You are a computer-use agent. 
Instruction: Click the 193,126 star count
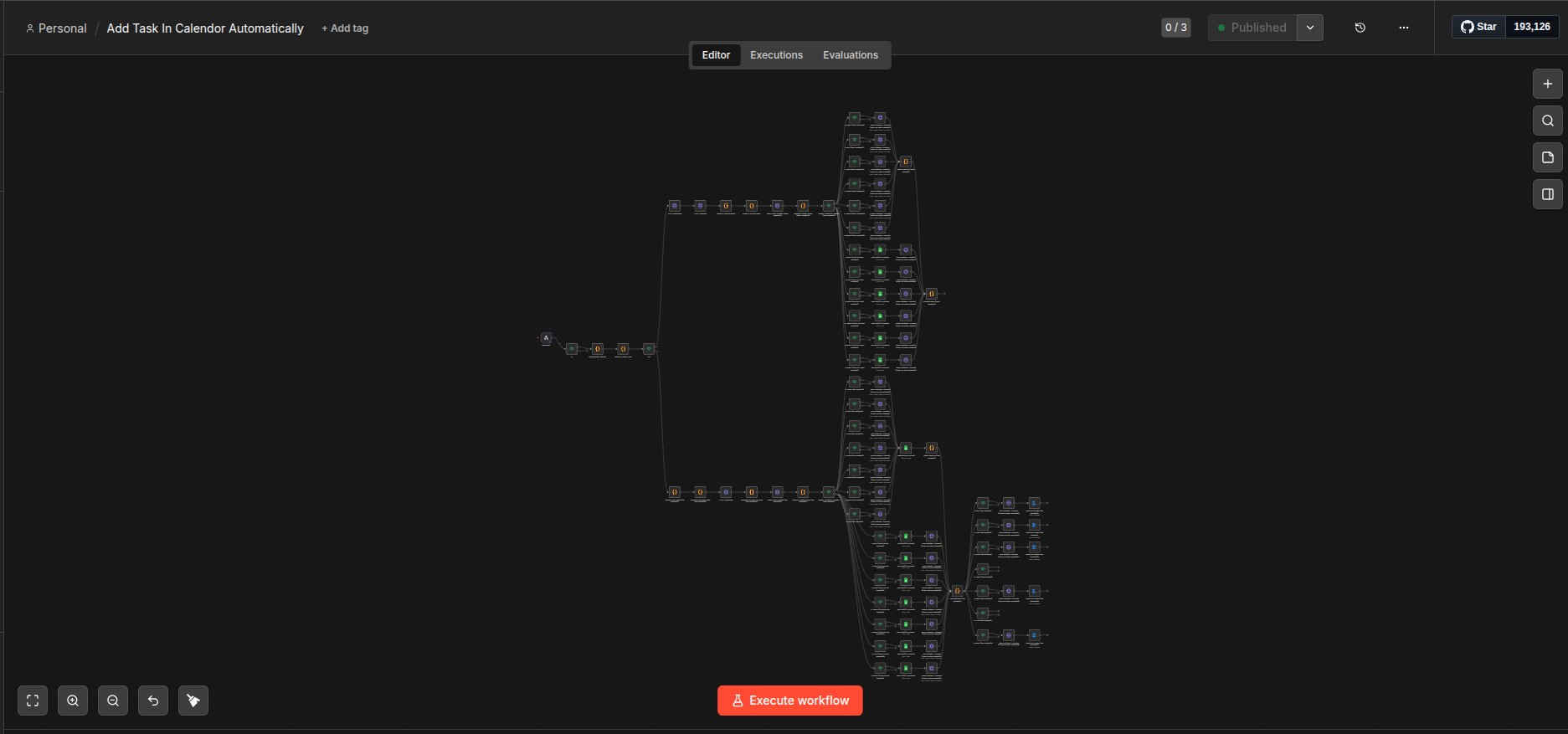coord(1532,27)
